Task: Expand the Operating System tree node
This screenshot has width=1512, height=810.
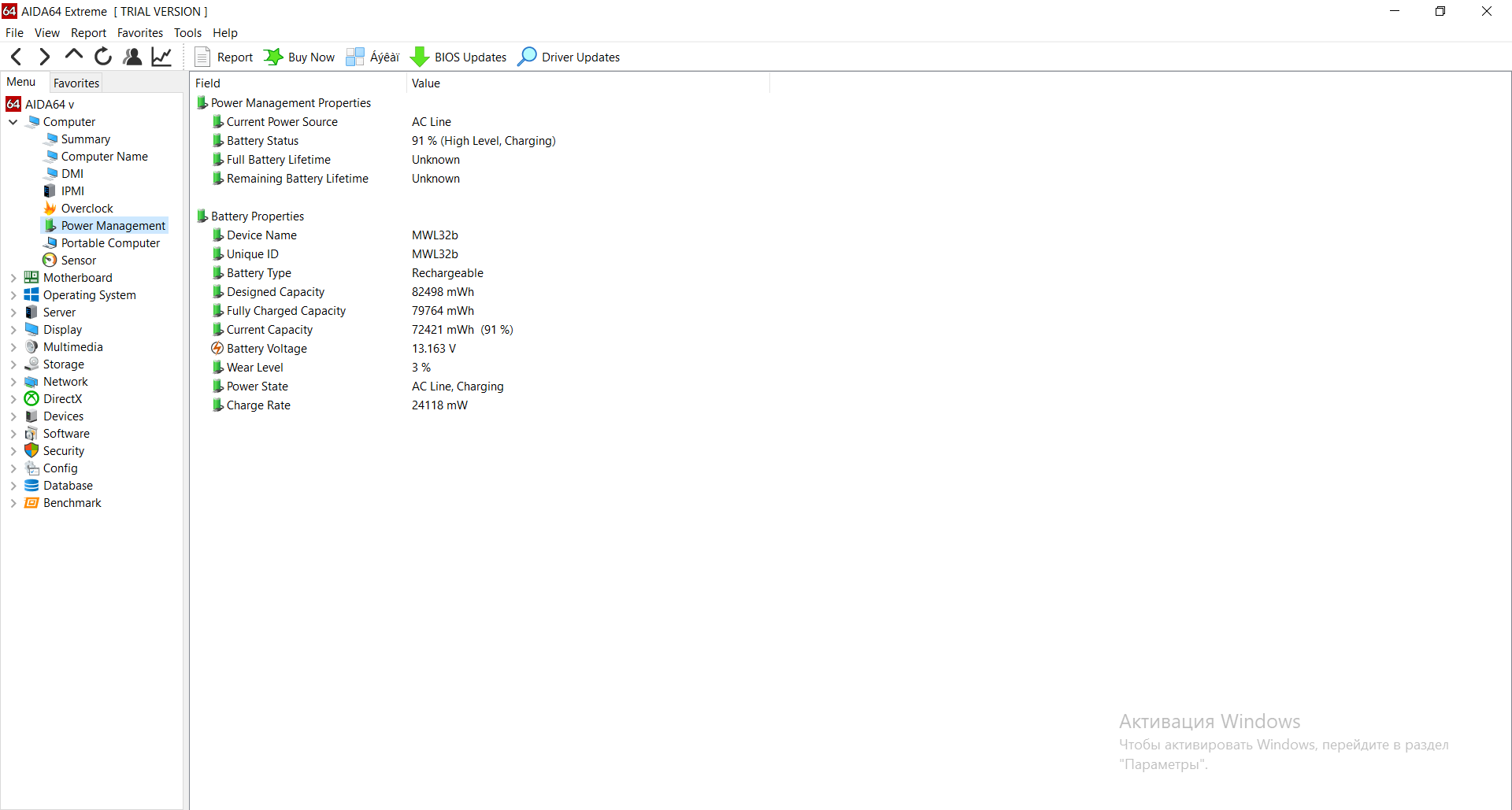Action: pyautogui.click(x=13, y=295)
